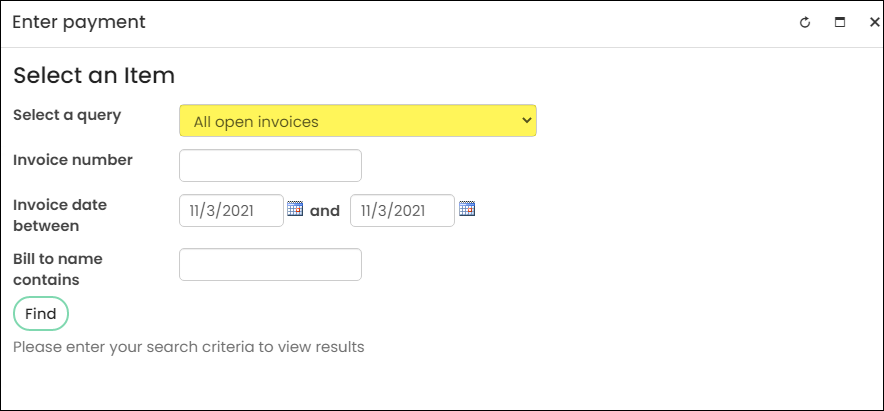
Task: Close the Enter payment dialog
Action: click(x=874, y=23)
